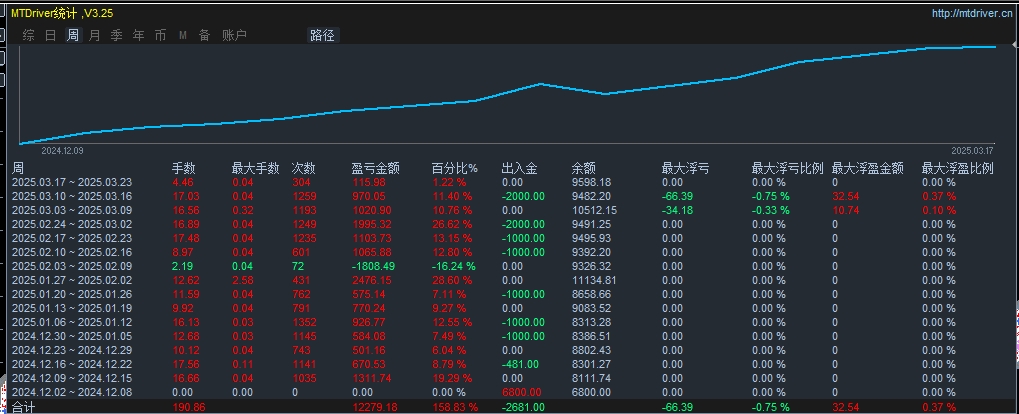Select week row 2025.03.10 ~ 2025.03.16
This screenshot has width=1019, height=414.
pos(510,196)
